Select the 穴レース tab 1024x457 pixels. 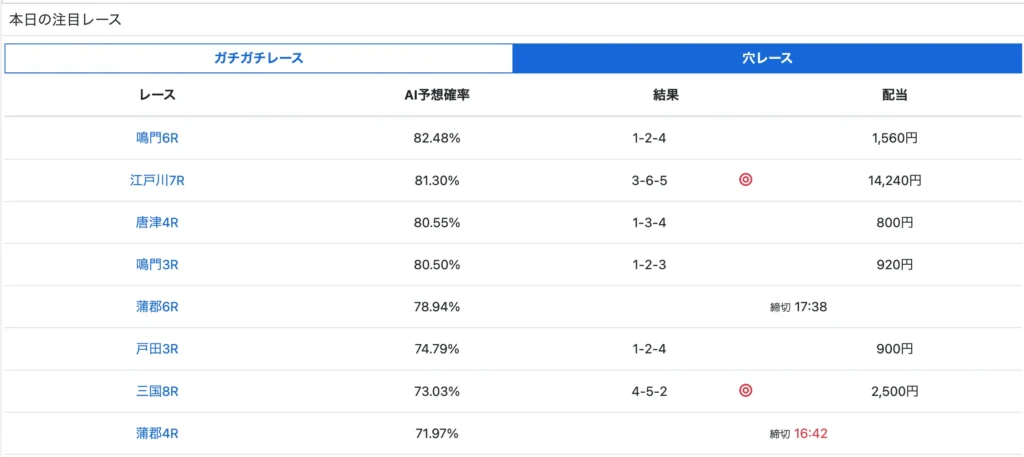(x=767, y=59)
